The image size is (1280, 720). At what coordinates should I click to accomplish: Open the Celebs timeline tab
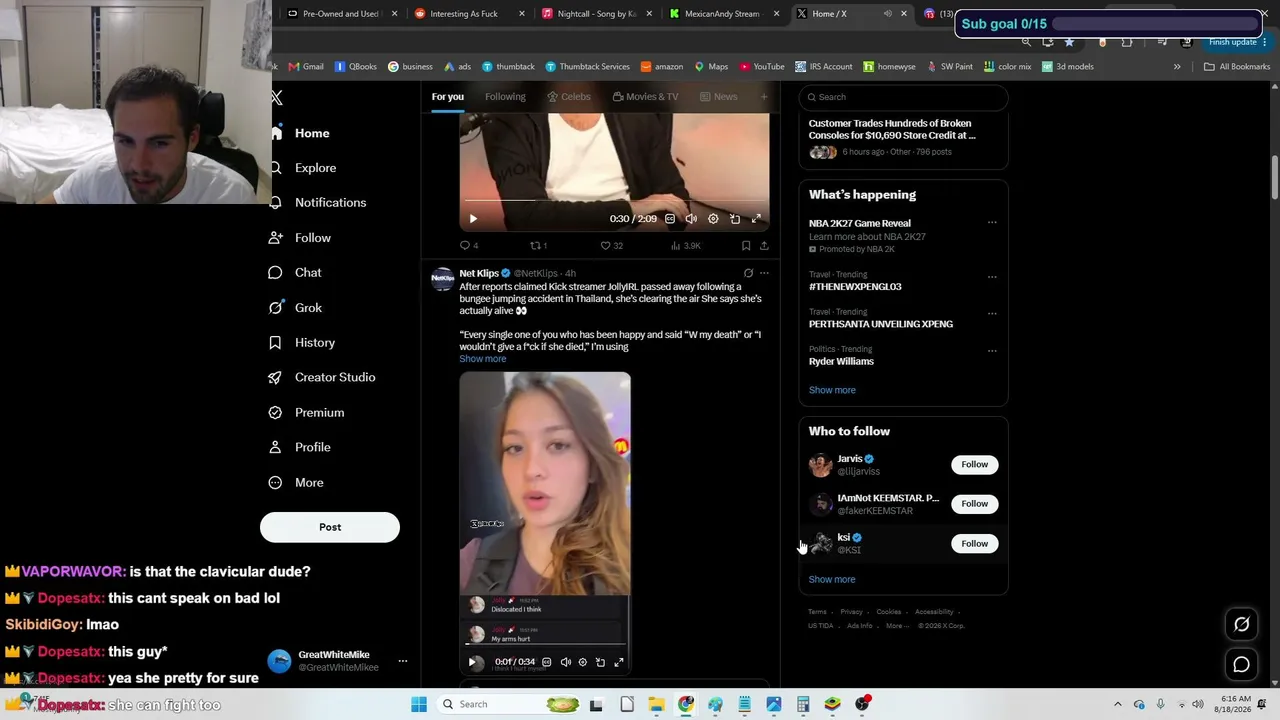coord(569,97)
